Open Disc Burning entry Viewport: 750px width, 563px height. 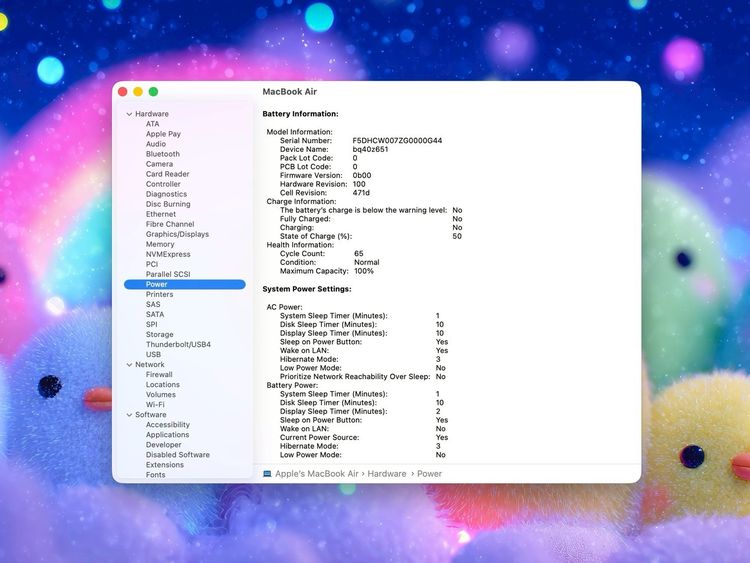pyautogui.click(x=168, y=204)
